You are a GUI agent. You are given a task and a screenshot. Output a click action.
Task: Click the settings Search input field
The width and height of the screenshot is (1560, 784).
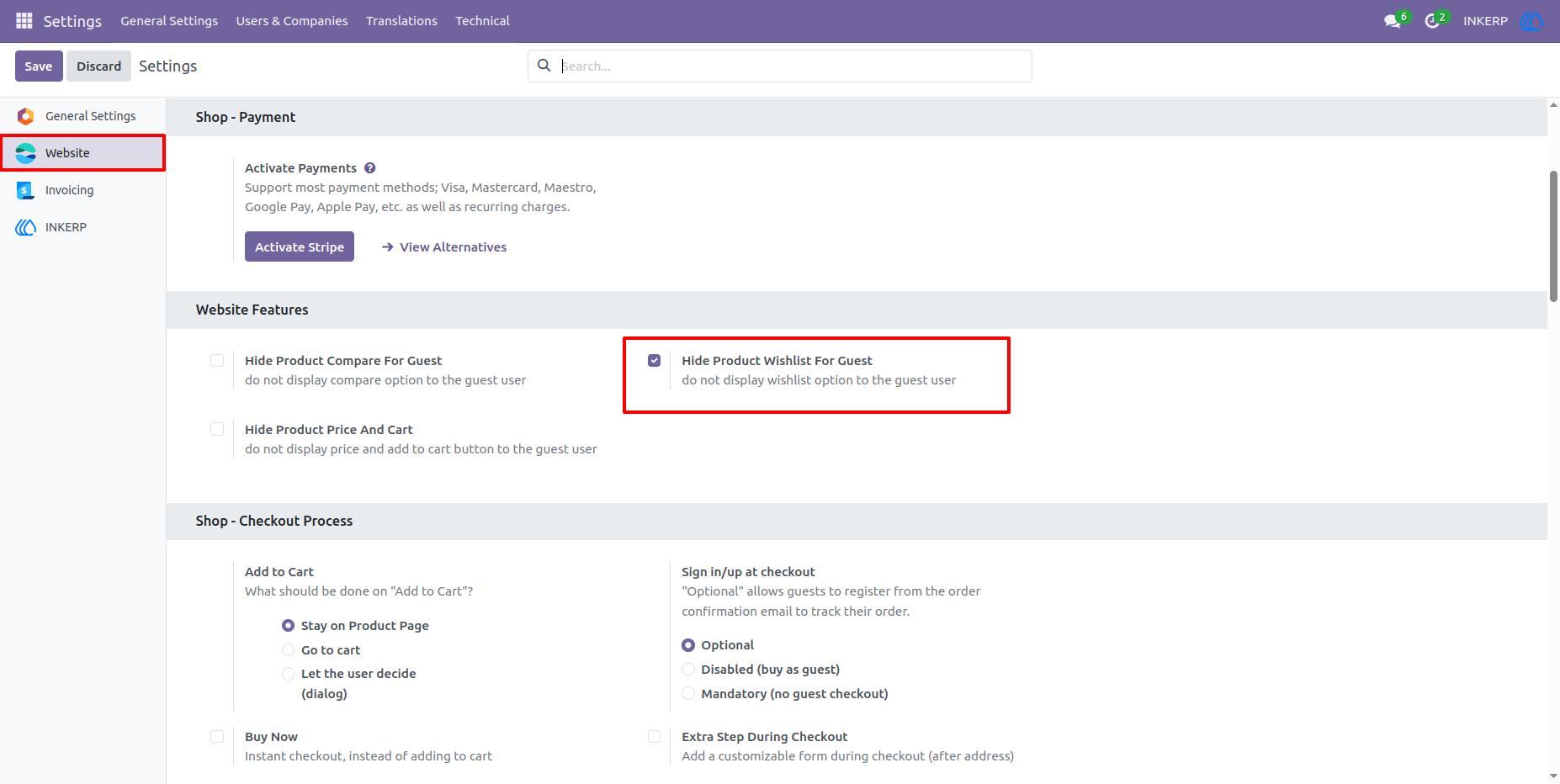[791, 66]
